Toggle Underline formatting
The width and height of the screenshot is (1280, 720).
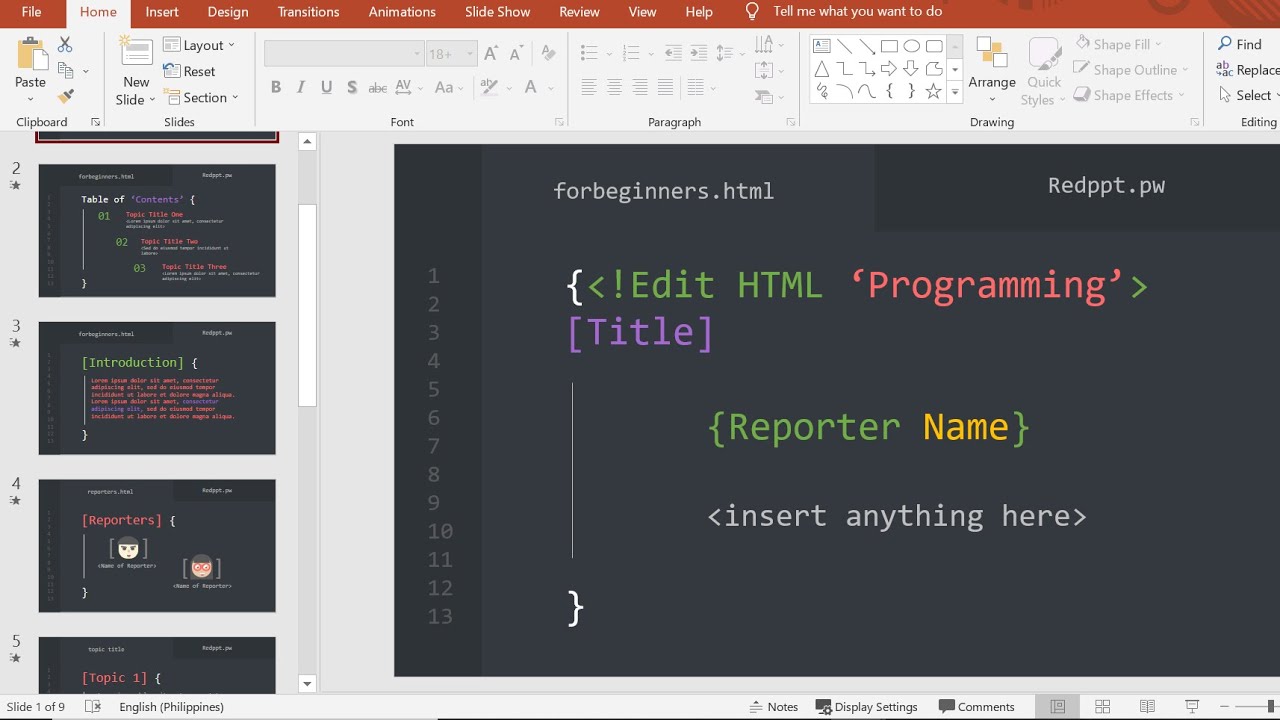pos(326,88)
